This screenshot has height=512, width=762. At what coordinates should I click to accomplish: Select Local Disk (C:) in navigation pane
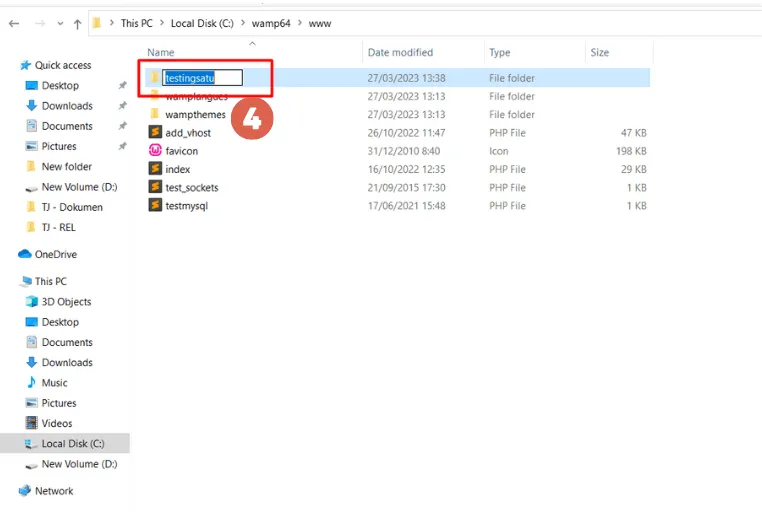(x=65, y=444)
